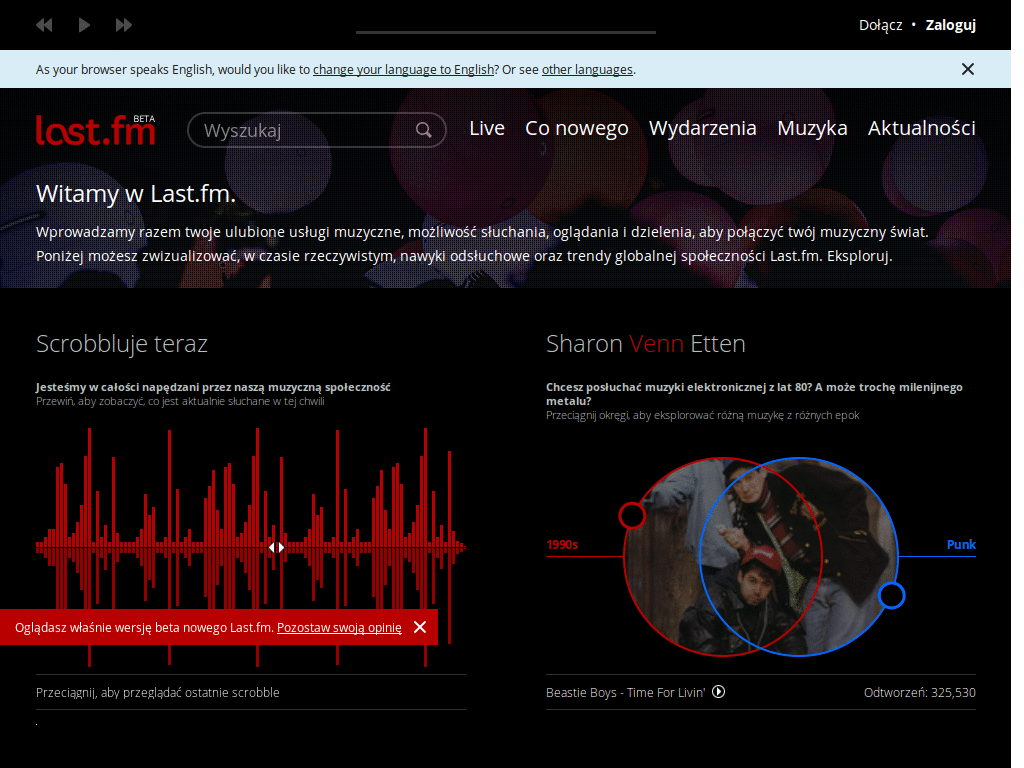The image size is (1024, 768).
Task: Open the Muzyka menu item
Action: coord(812,128)
